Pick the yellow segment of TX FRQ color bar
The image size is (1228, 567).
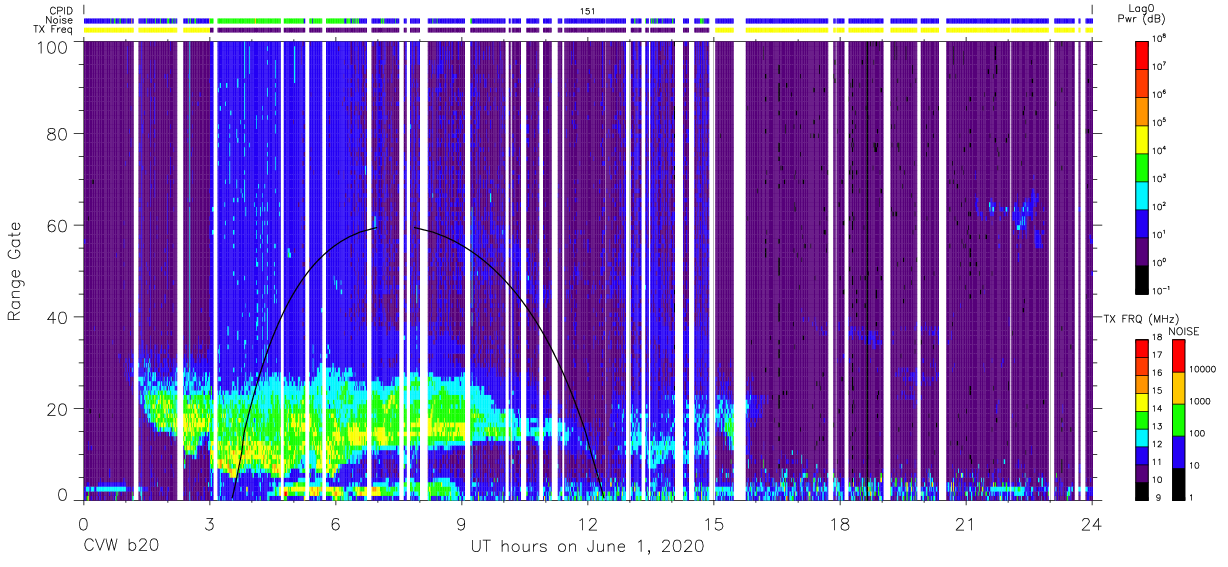point(1142,401)
